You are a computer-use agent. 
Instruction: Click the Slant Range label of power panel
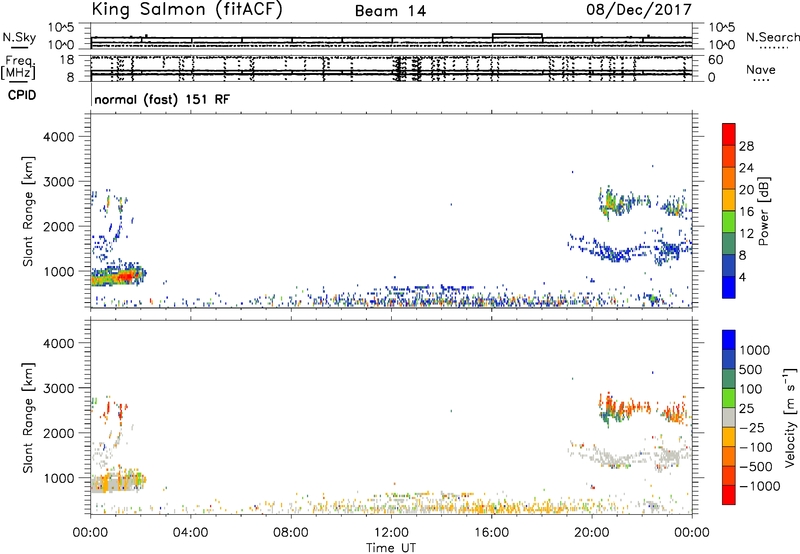pyautogui.click(x=28, y=212)
